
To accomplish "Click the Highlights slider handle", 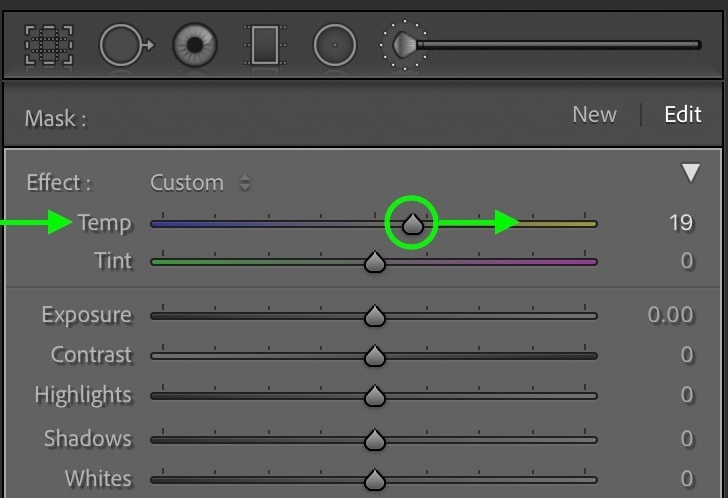I will (x=374, y=396).
